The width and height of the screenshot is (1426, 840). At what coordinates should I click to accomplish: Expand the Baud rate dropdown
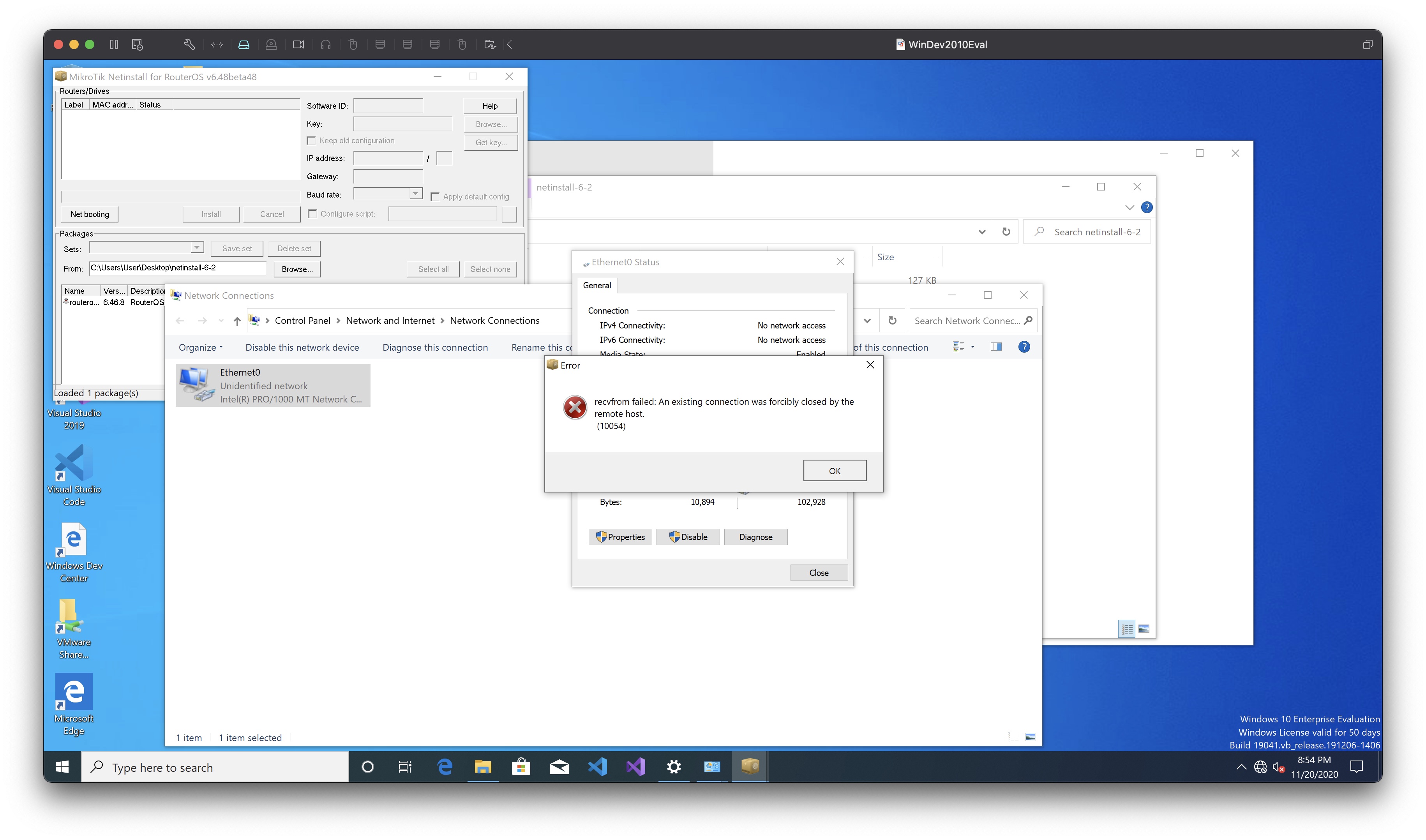[415, 194]
